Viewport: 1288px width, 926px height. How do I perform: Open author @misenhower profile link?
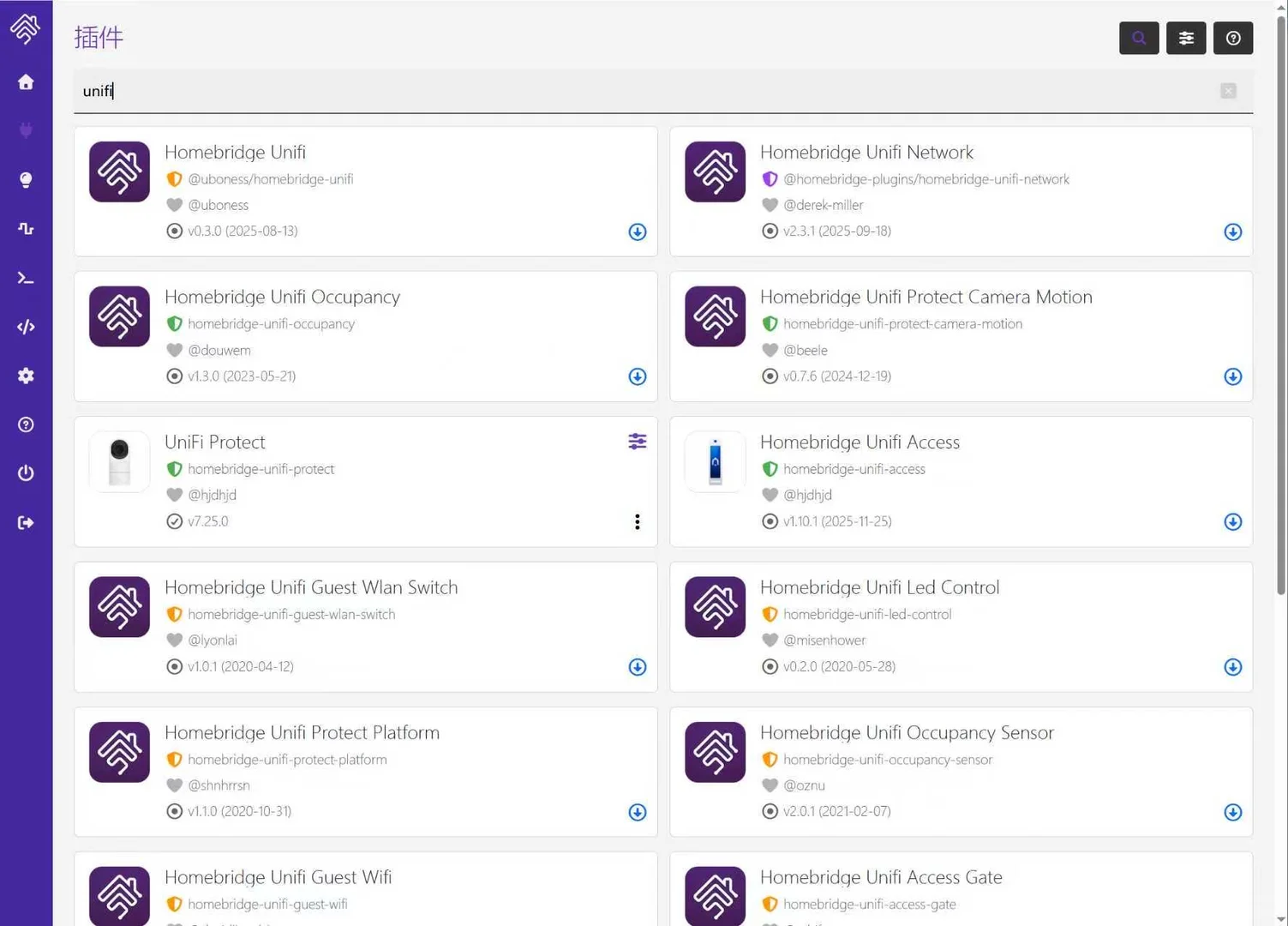[x=824, y=640]
